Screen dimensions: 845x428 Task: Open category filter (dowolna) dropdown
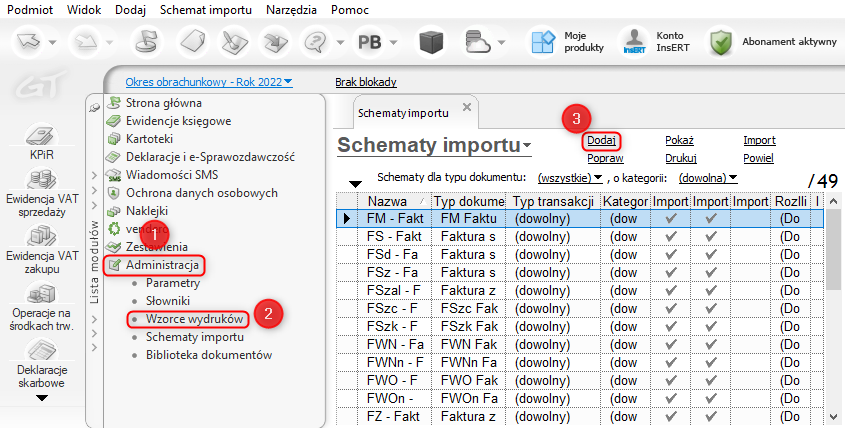708,177
